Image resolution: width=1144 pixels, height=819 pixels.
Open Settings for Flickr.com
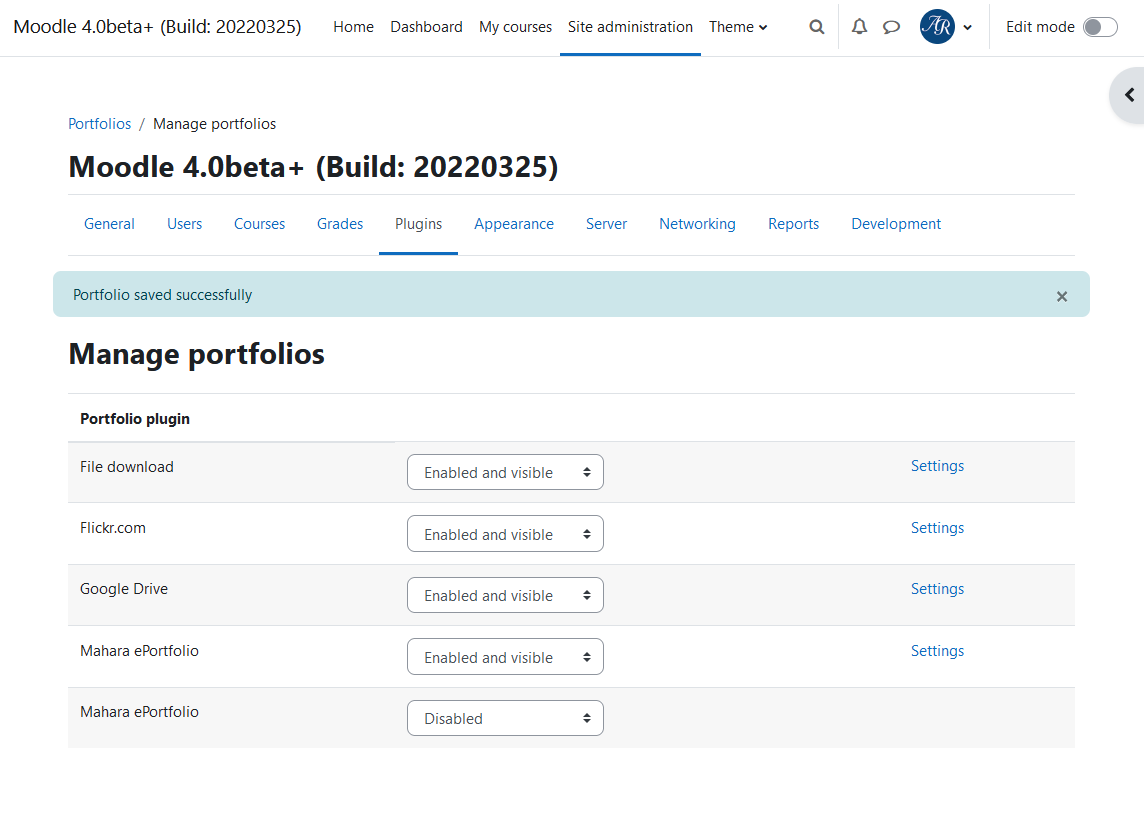click(937, 528)
